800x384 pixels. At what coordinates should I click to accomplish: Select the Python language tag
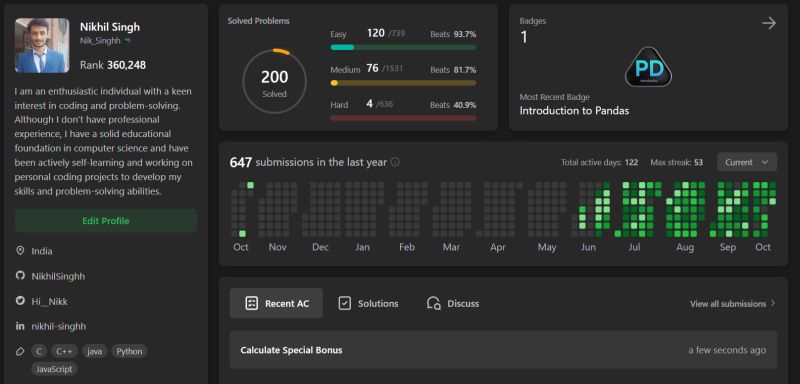pos(130,351)
